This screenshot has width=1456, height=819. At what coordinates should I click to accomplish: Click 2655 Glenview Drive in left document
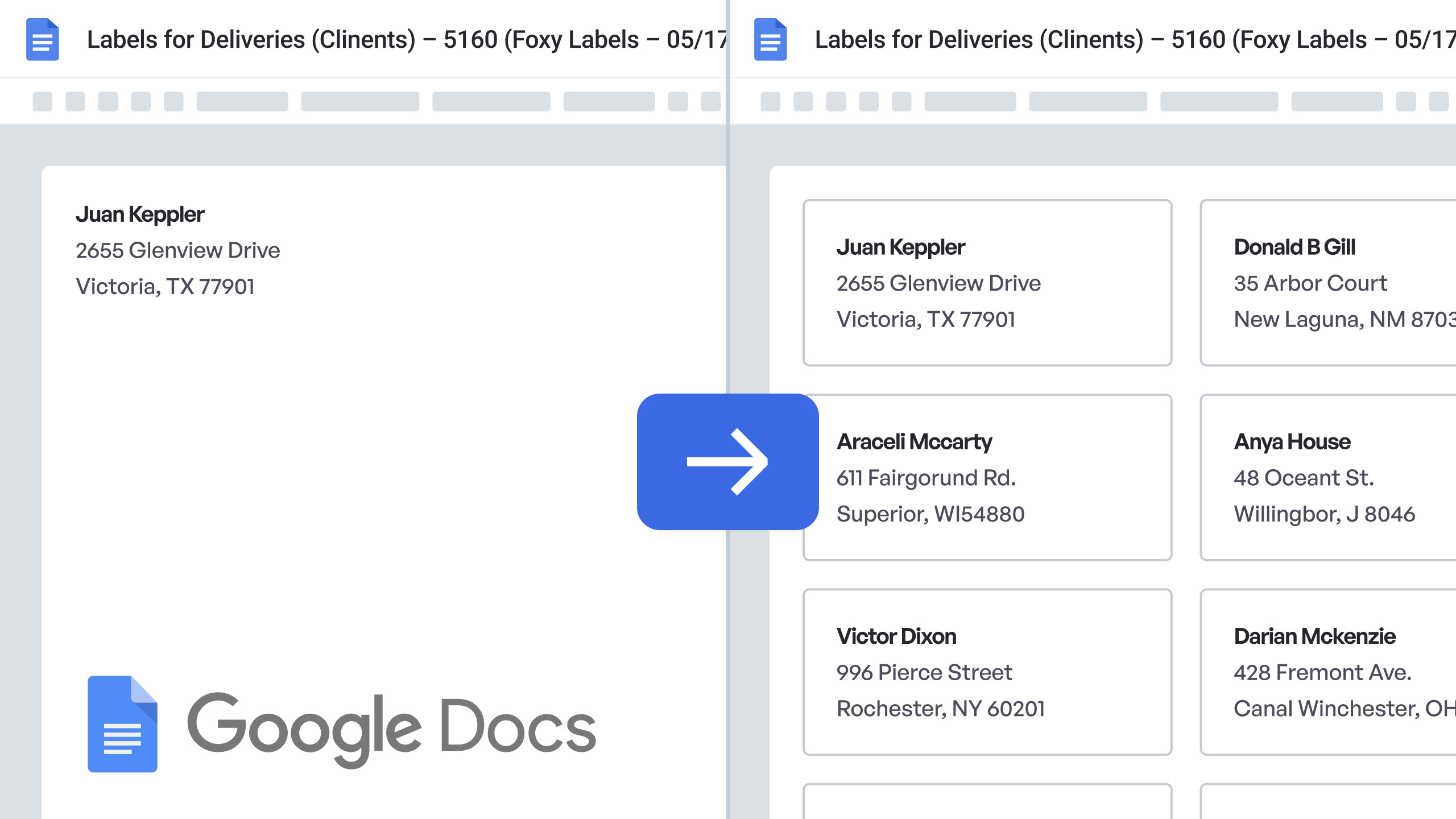pyautogui.click(x=177, y=250)
